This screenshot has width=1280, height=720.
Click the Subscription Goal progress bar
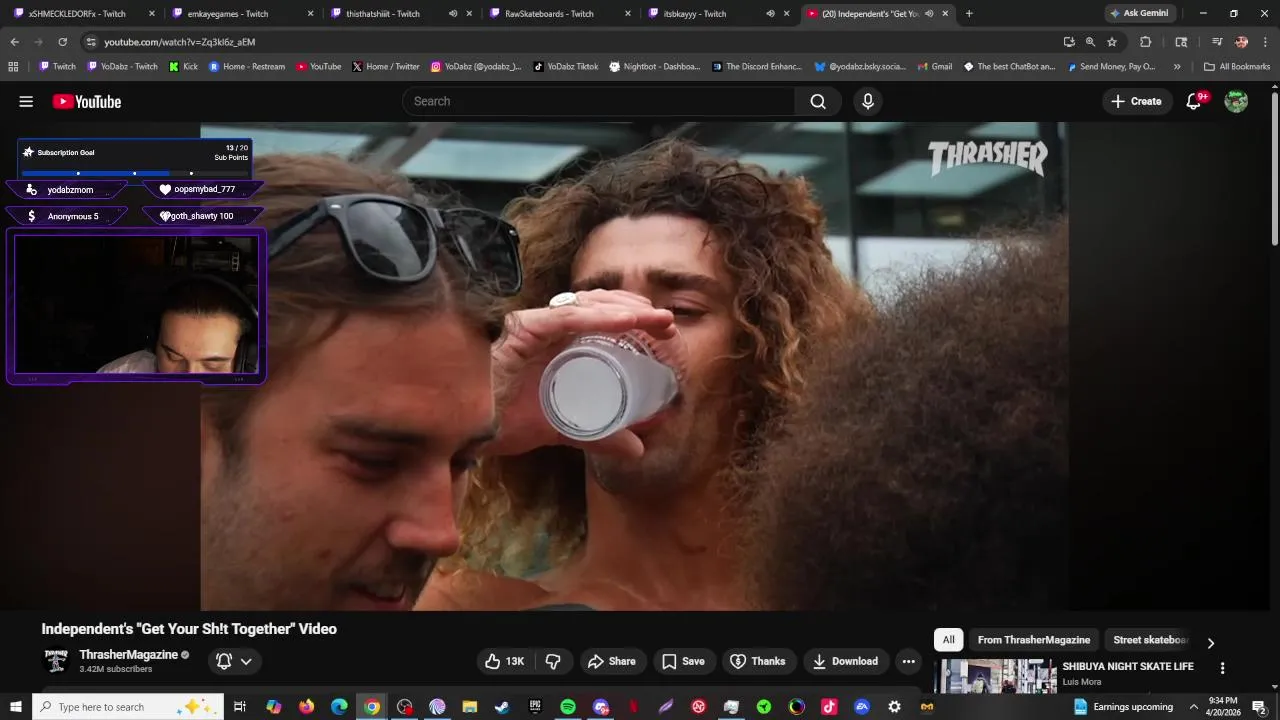coord(134,173)
